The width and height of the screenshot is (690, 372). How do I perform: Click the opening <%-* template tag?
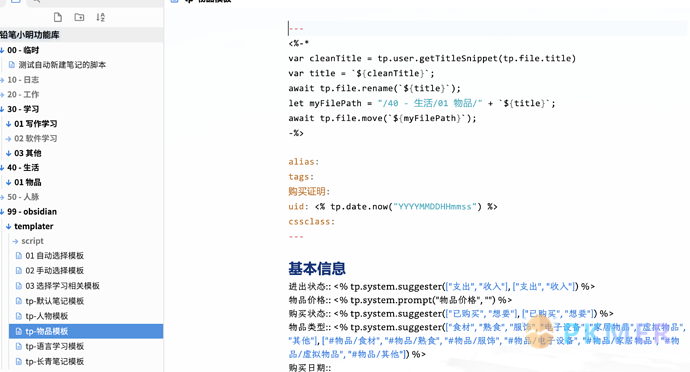point(299,43)
